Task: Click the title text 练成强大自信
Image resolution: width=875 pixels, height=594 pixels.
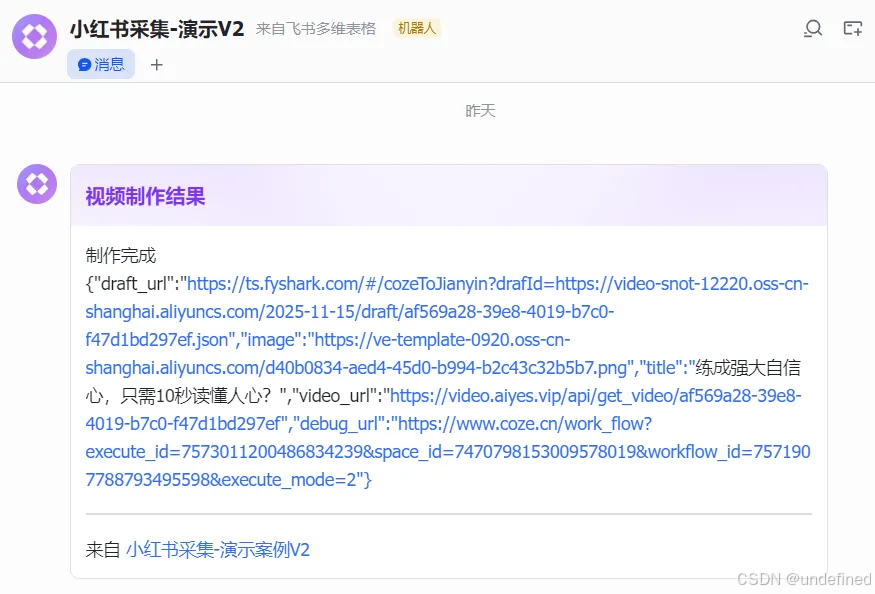Action: click(x=748, y=367)
